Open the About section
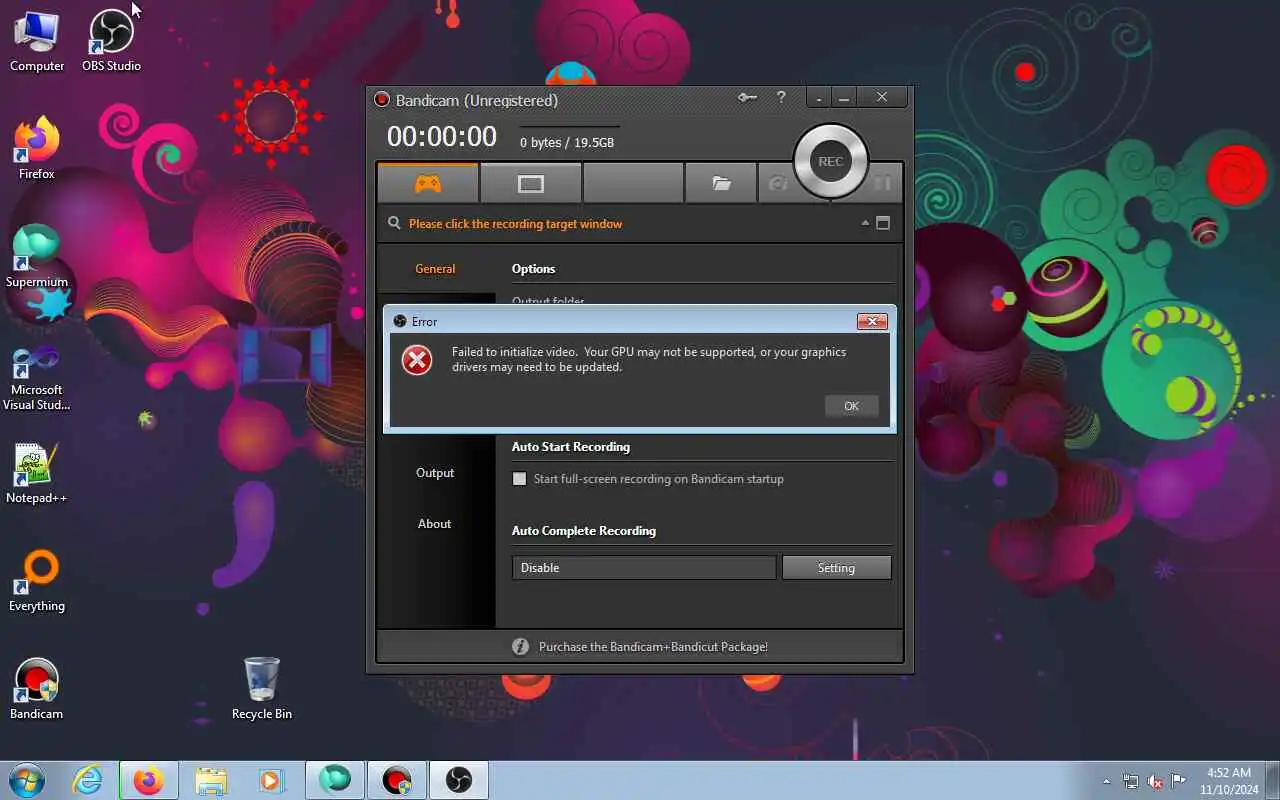1280x800 pixels. pyautogui.click(x=435, y=524)
